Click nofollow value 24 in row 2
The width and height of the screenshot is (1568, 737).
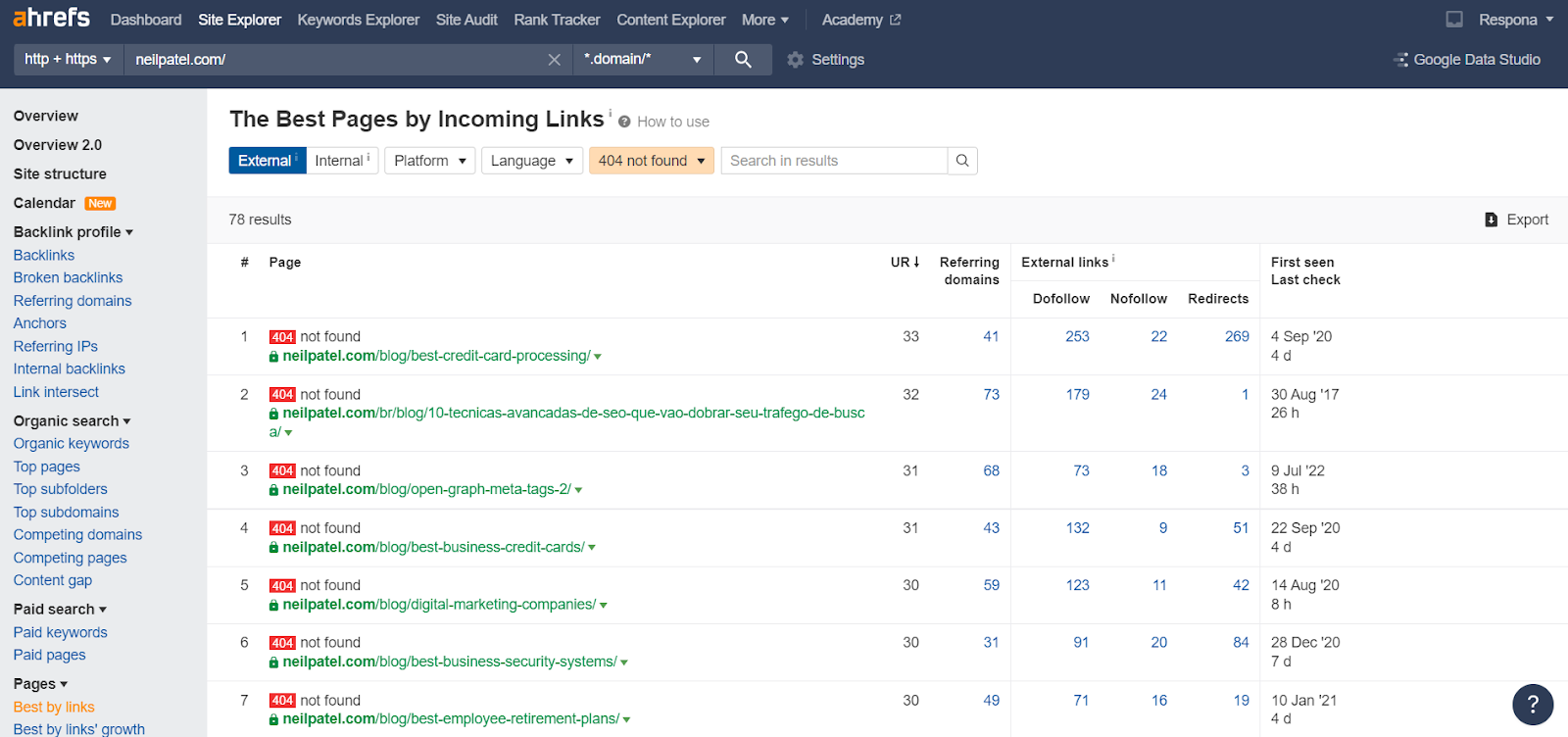1158,394
